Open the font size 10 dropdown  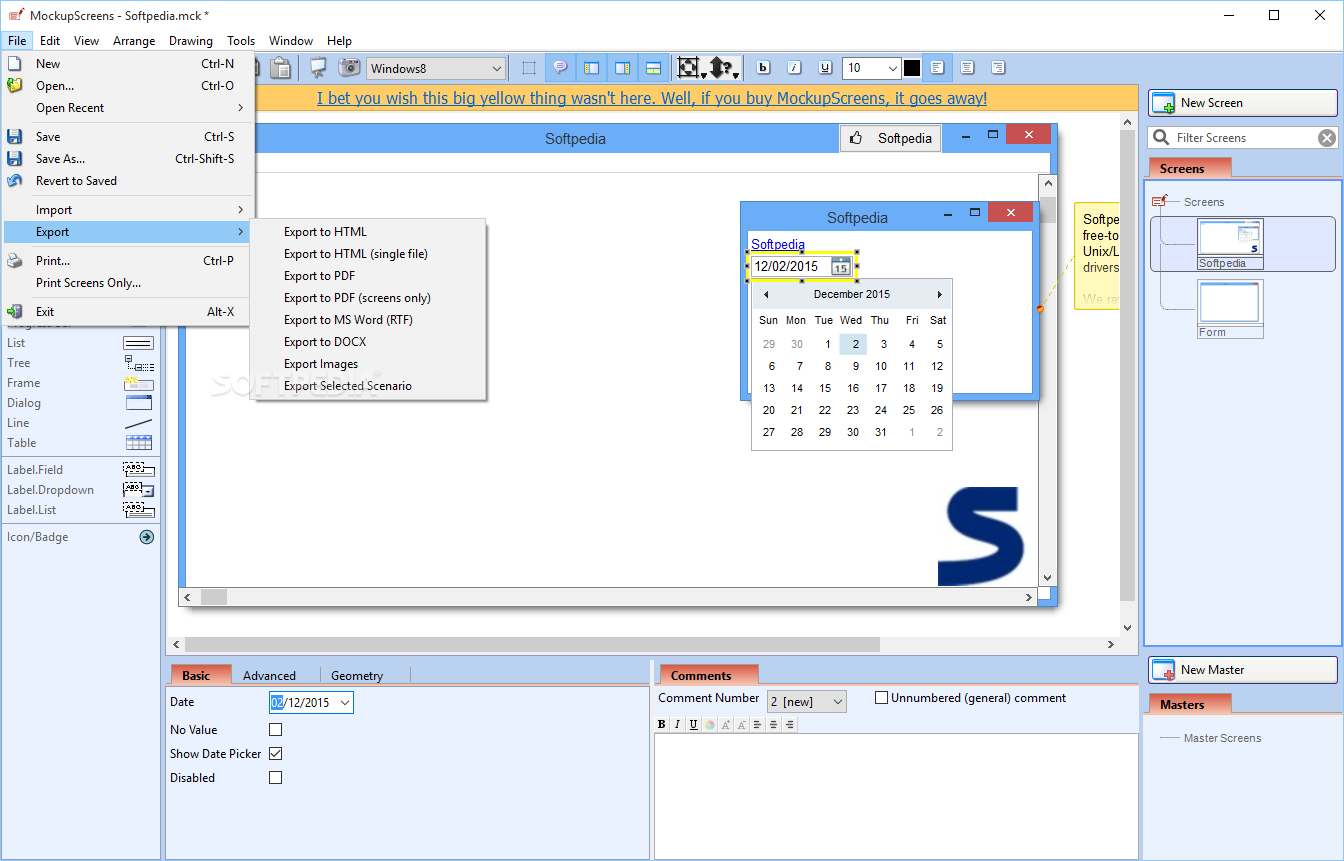[872, 68]
